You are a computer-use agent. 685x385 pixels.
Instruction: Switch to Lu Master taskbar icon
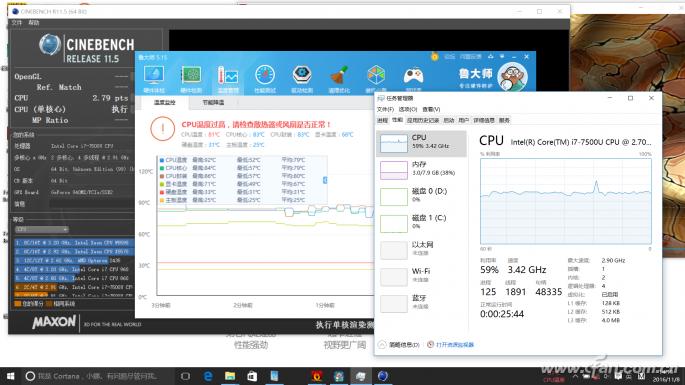click(339, 376)
